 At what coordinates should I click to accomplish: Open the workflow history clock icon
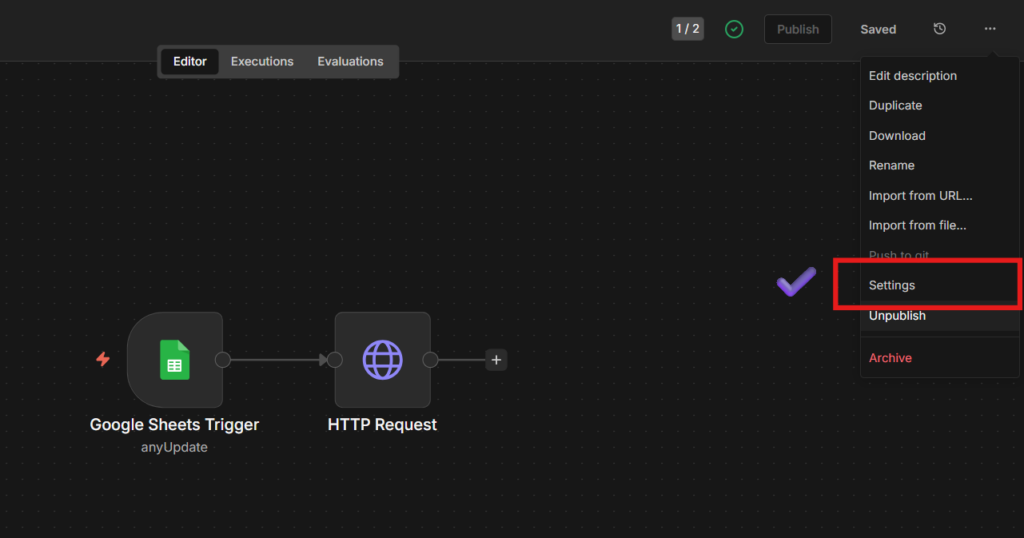pos(940,29)
